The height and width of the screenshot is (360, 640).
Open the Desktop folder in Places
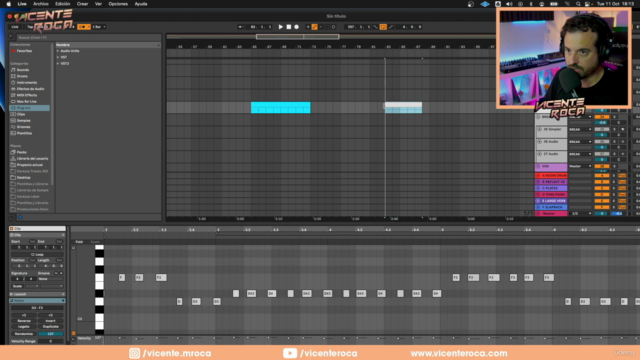(23, 178)
